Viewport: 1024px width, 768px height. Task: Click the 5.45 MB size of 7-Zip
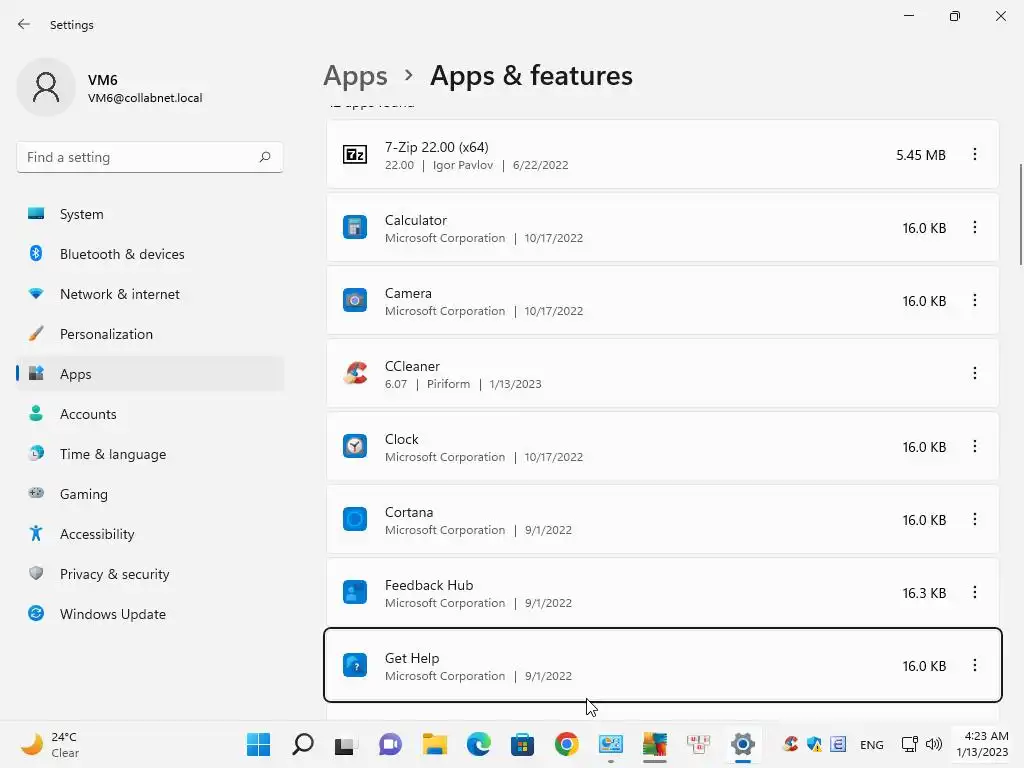tap(921, 155)
